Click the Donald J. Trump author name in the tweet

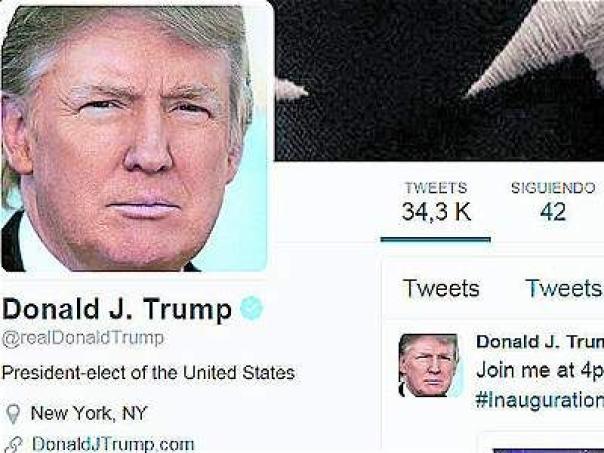(x=540, y=342)
